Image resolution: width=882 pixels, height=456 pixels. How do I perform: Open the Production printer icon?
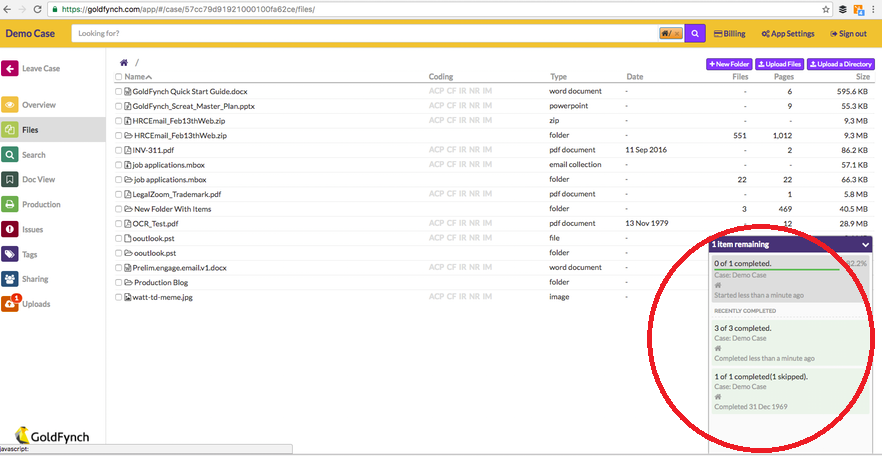pyautogui.click(x=10, y=205)
